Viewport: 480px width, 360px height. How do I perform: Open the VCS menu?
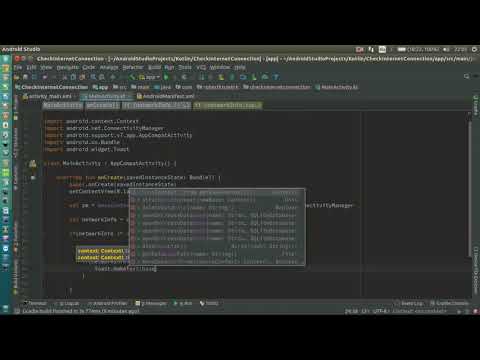click(x=201, y=68)
